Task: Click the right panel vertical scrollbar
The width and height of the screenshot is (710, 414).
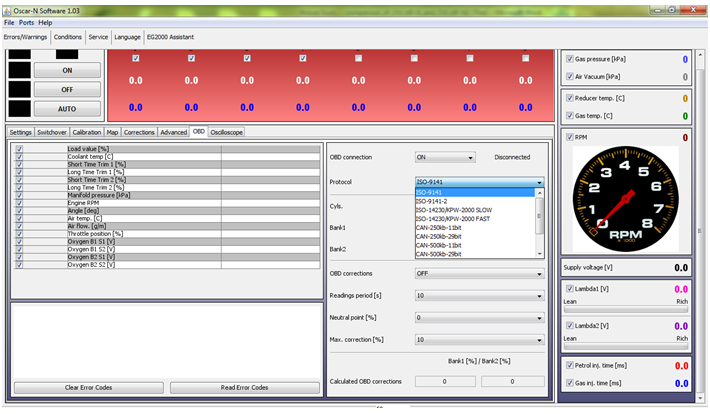Action: [x=700, y=226]
